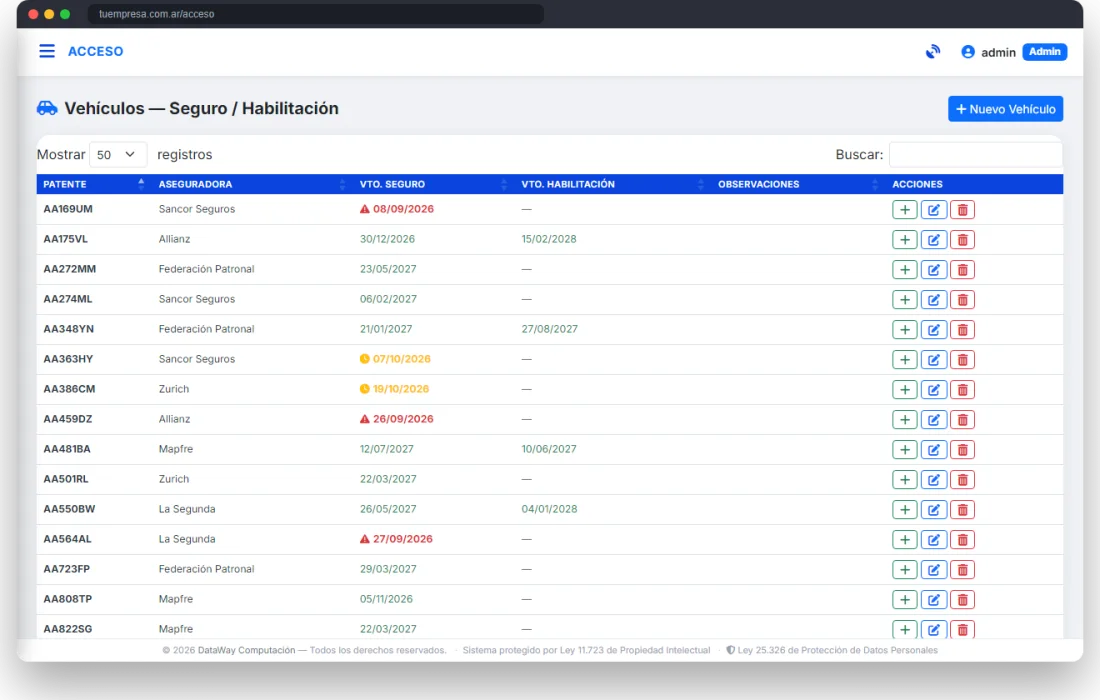Screen dimensions: 1100x700
Task: Edit the AA550BW row
Action: pos(934,510)
